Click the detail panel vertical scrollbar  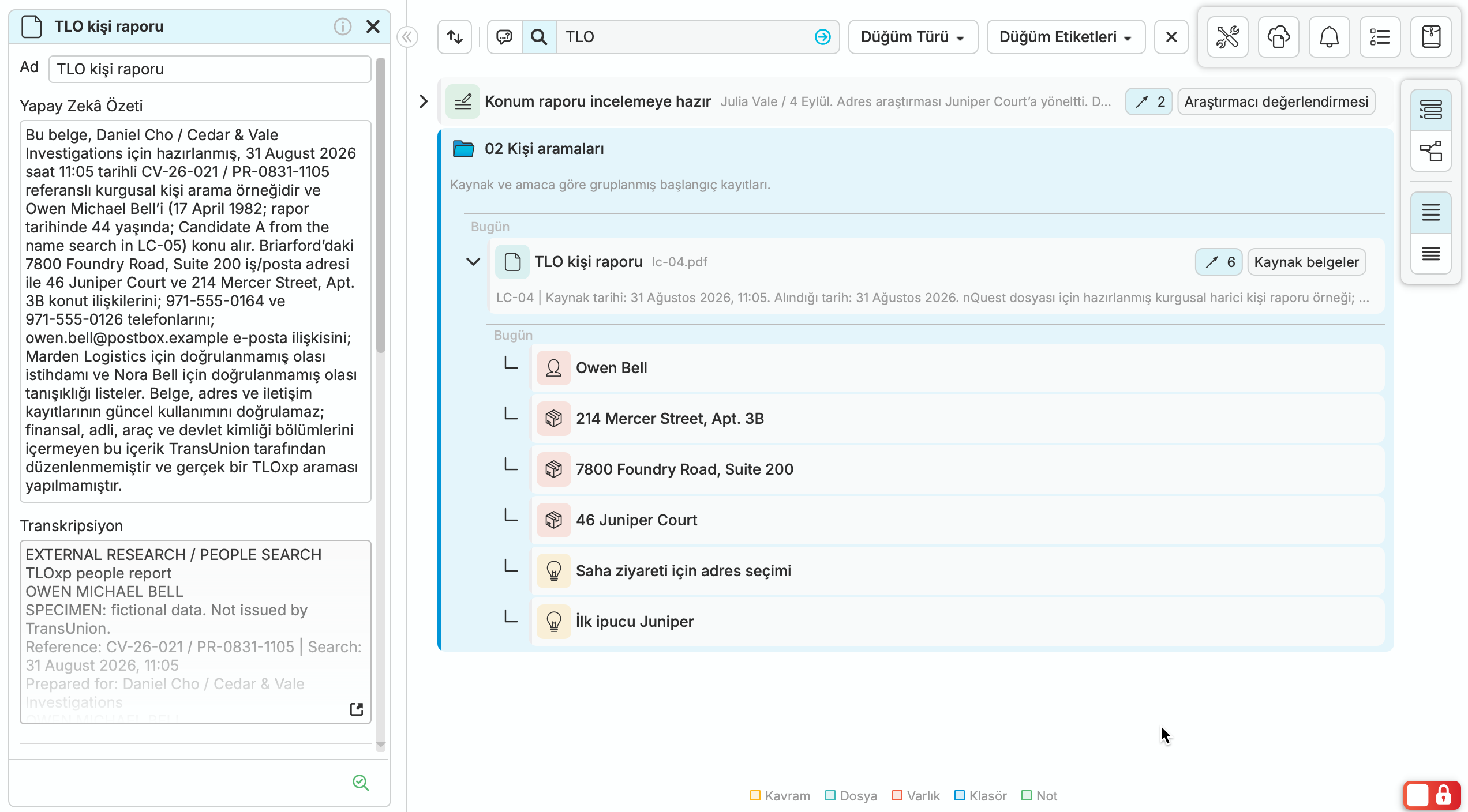click(380, 205)
